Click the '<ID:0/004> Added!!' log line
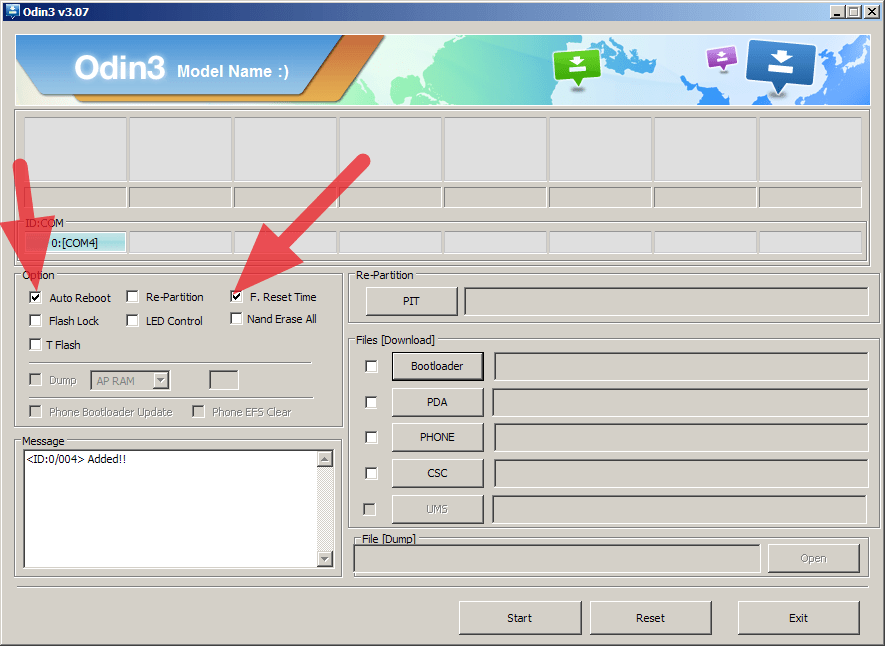 tap(76, 459)
